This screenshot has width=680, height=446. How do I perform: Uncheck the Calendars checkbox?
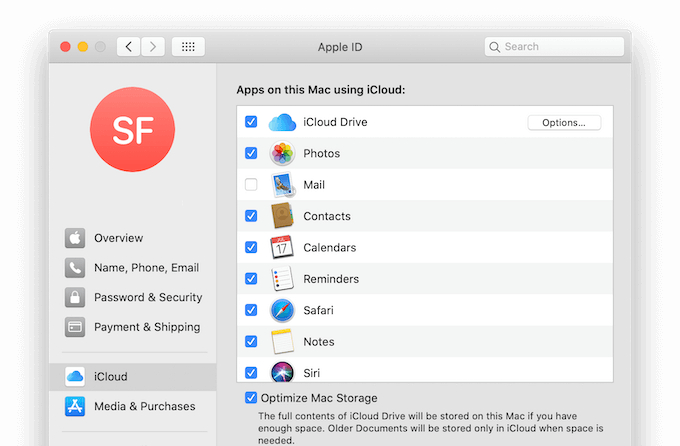(251, 247)
